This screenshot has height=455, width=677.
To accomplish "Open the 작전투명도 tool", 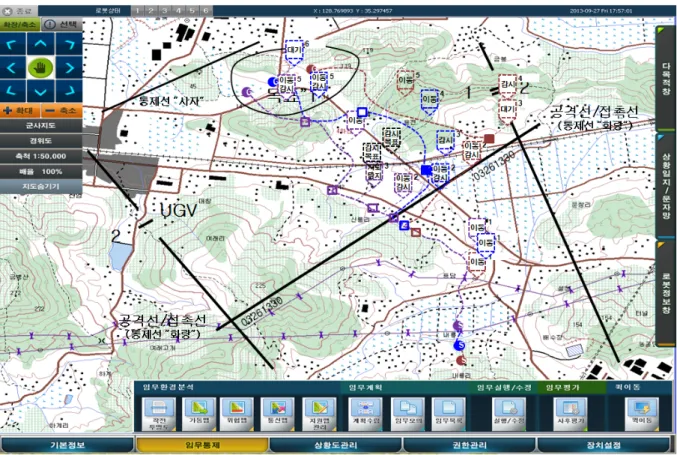I will pos(158,414).
